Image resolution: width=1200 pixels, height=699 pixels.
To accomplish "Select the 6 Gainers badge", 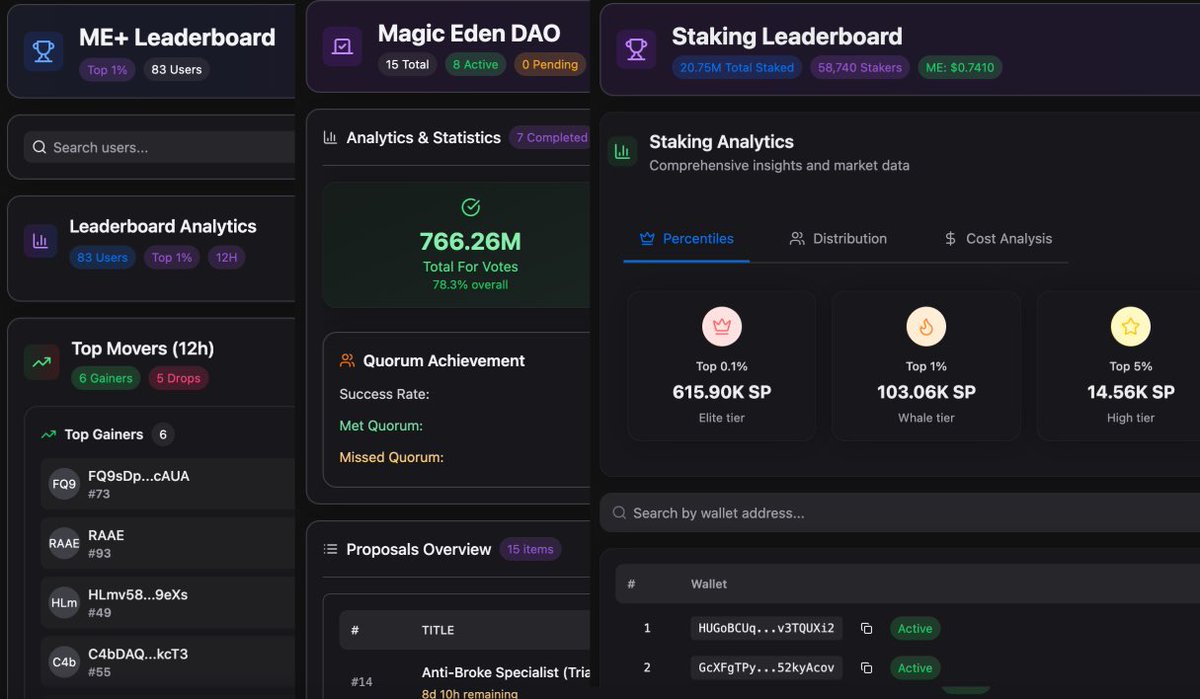I will point(106,378).
